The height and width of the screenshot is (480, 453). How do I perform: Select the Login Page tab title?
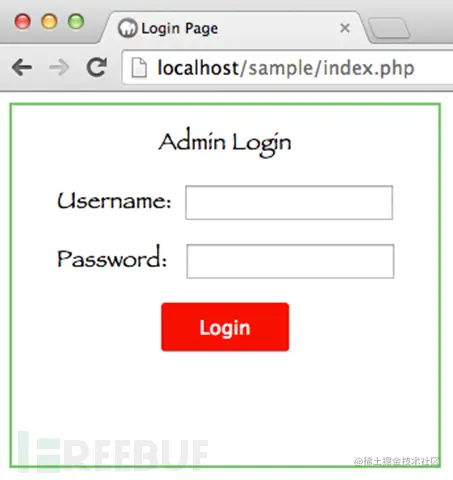pos(180,29)
